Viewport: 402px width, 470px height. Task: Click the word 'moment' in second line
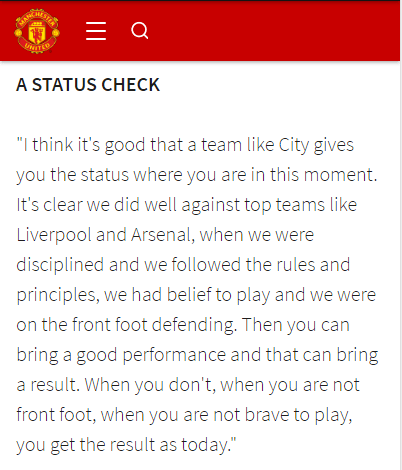coord(338,175)
